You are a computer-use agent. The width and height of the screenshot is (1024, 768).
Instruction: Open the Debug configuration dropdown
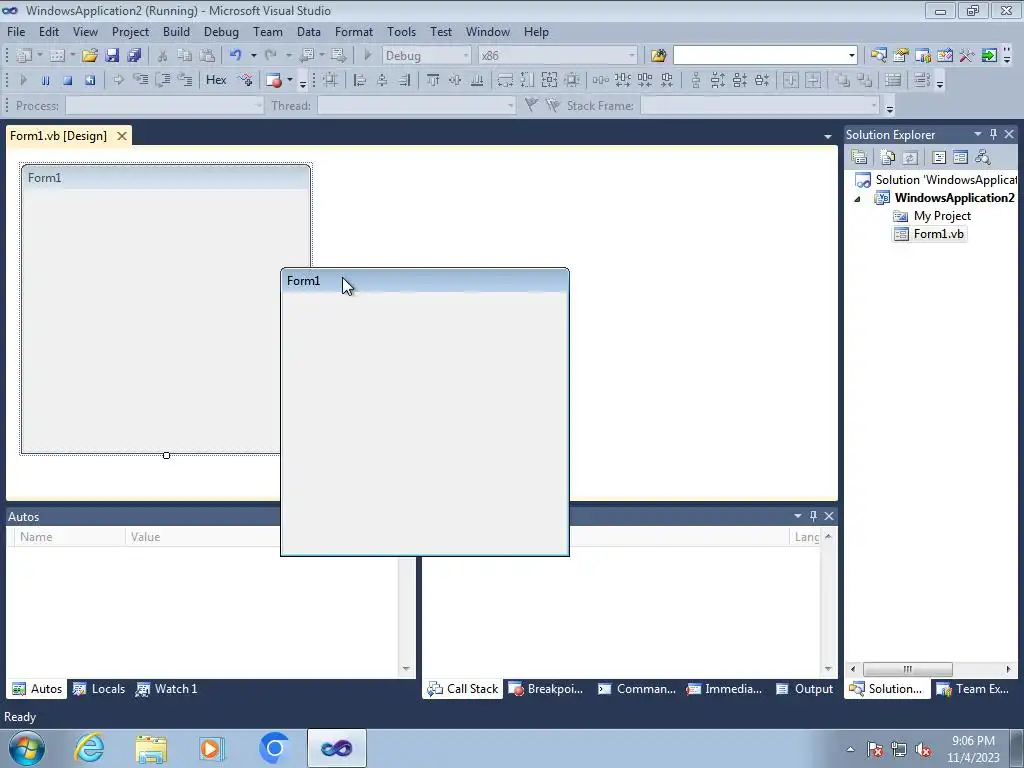point(466,56)
